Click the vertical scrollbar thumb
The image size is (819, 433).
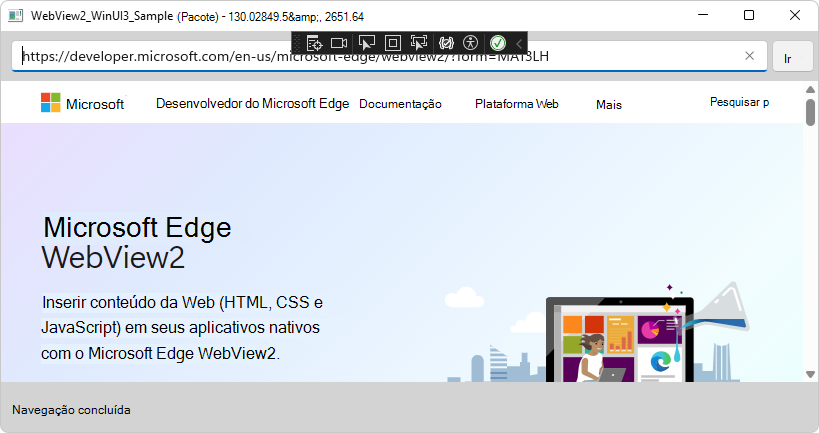pyautogui.click(x=810, y=112)
